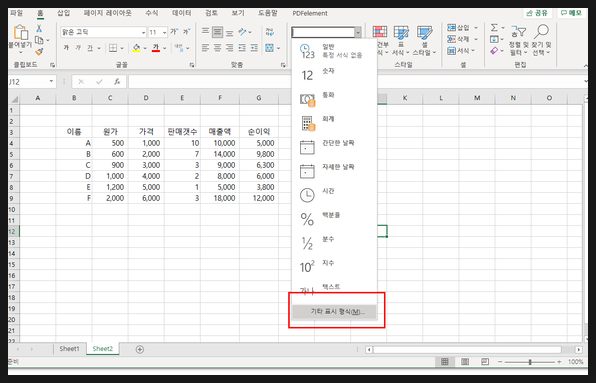This screenshot has height=383, width=596.
Task: Toggle Bold (가) formatting
Action: (x=66, y=48)
